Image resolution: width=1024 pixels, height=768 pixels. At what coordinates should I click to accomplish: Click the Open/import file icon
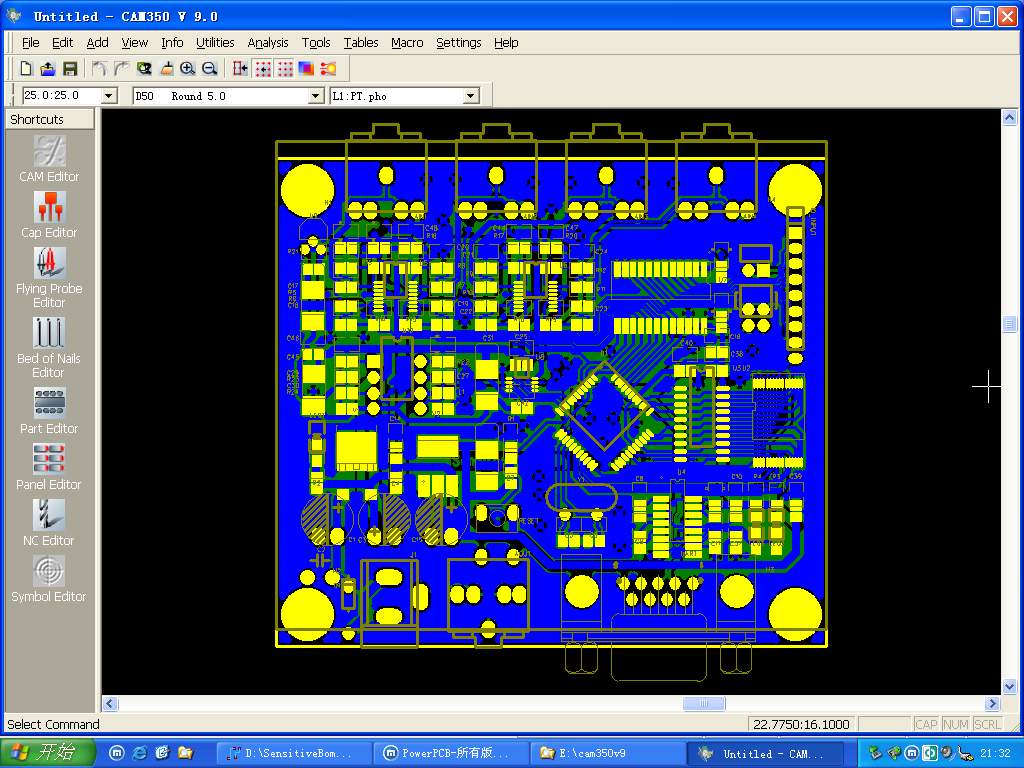pyautogui.click(x=48, y=69)
